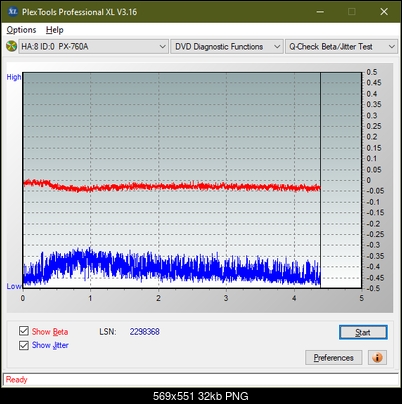Close the PlexTools window

[384, 12]
